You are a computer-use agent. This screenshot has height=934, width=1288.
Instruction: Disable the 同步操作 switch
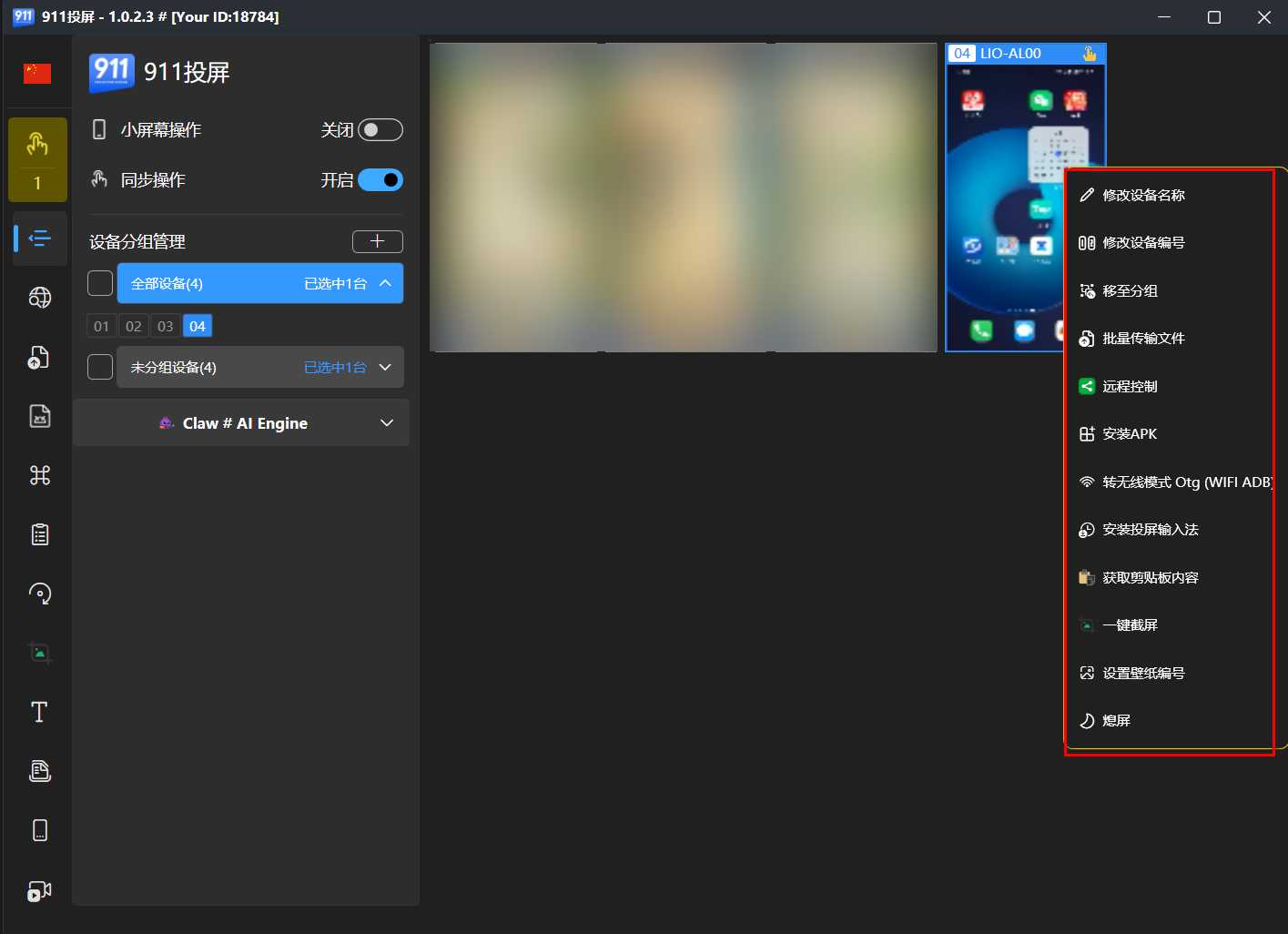click(x=380, y=180)
